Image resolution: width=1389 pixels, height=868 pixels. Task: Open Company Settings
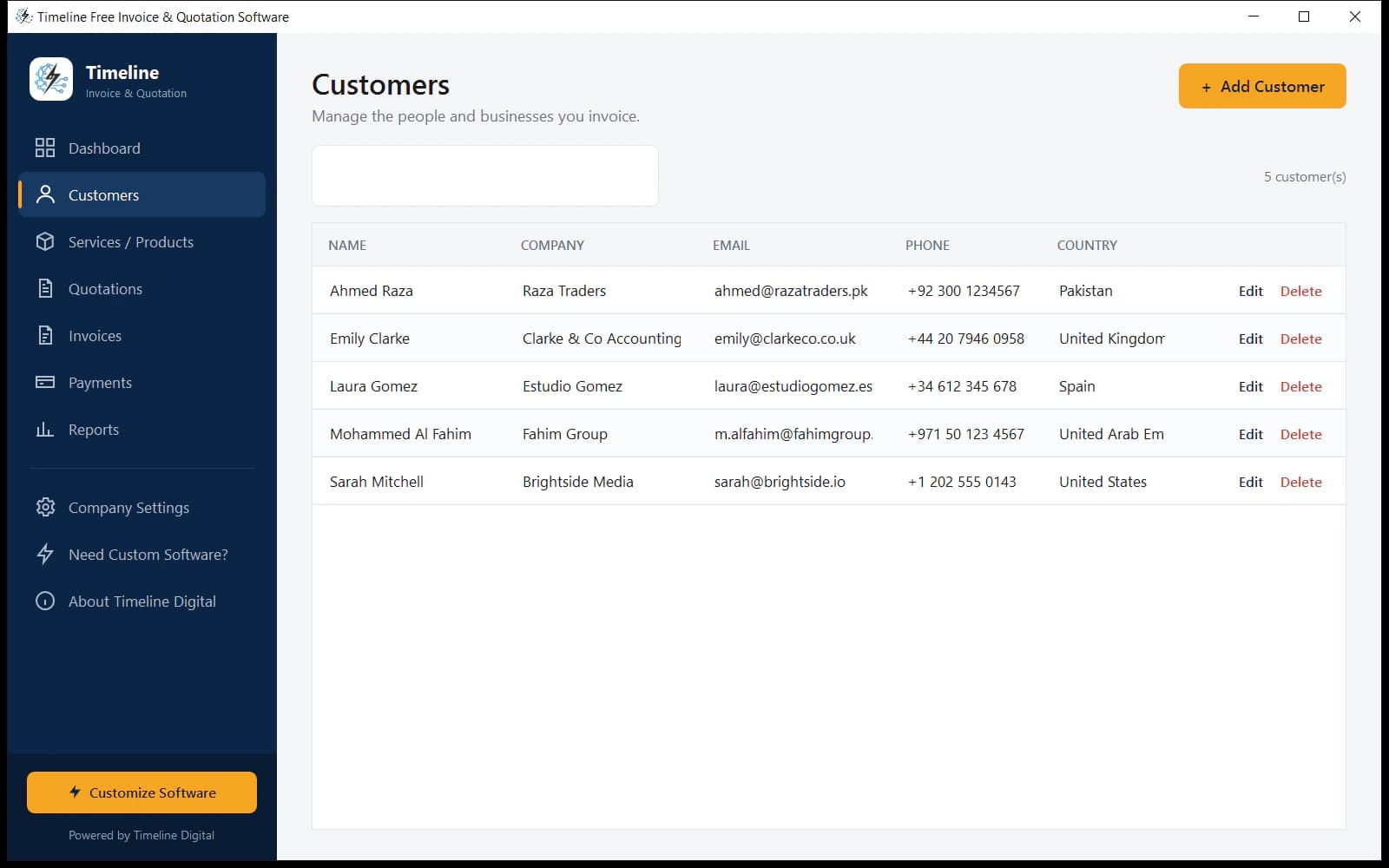pos(142,507)
